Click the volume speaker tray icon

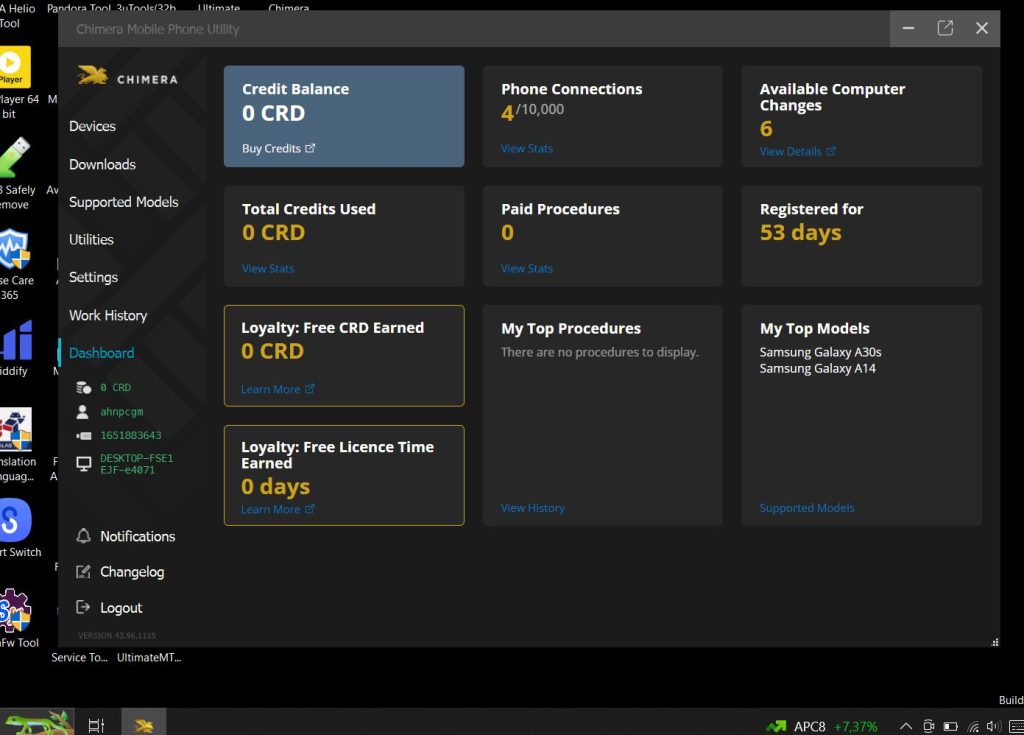point(993,727)
